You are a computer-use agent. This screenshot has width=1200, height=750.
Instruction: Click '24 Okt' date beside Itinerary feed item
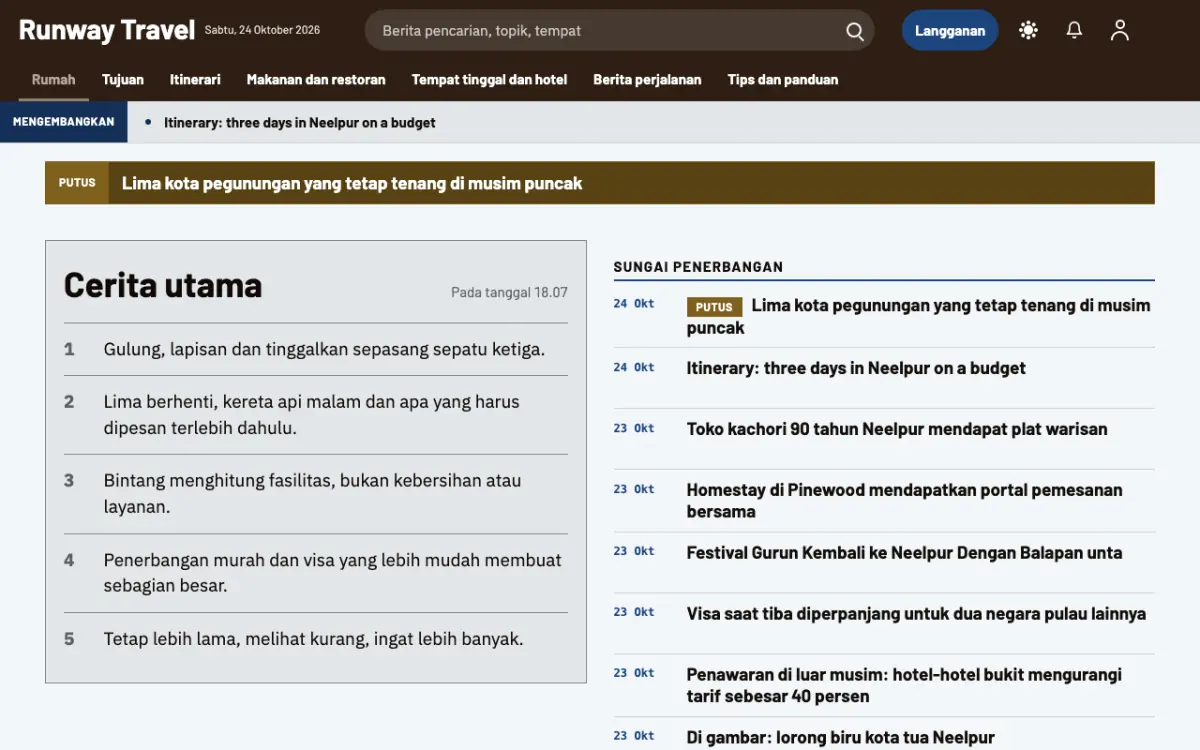tap(634, 367)
